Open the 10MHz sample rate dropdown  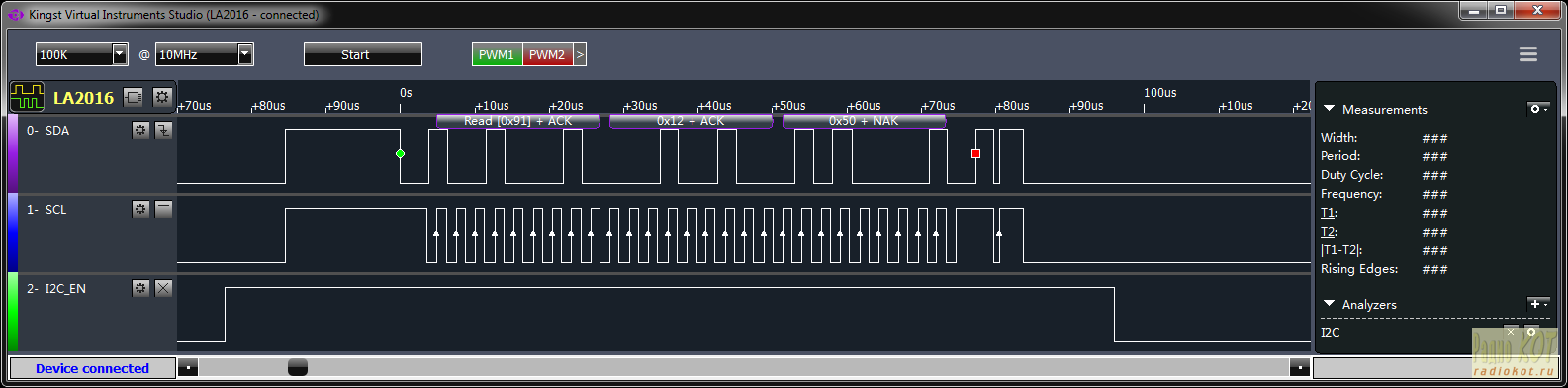pyautogui.click(x=205, y=54)
